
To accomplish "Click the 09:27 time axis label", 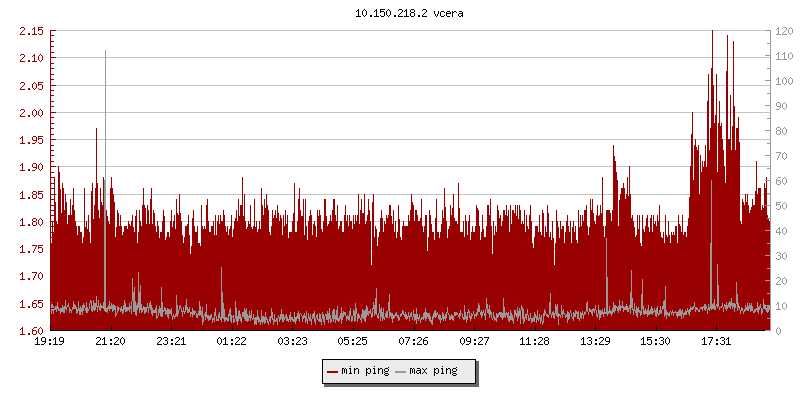I will tap(474, 342).
